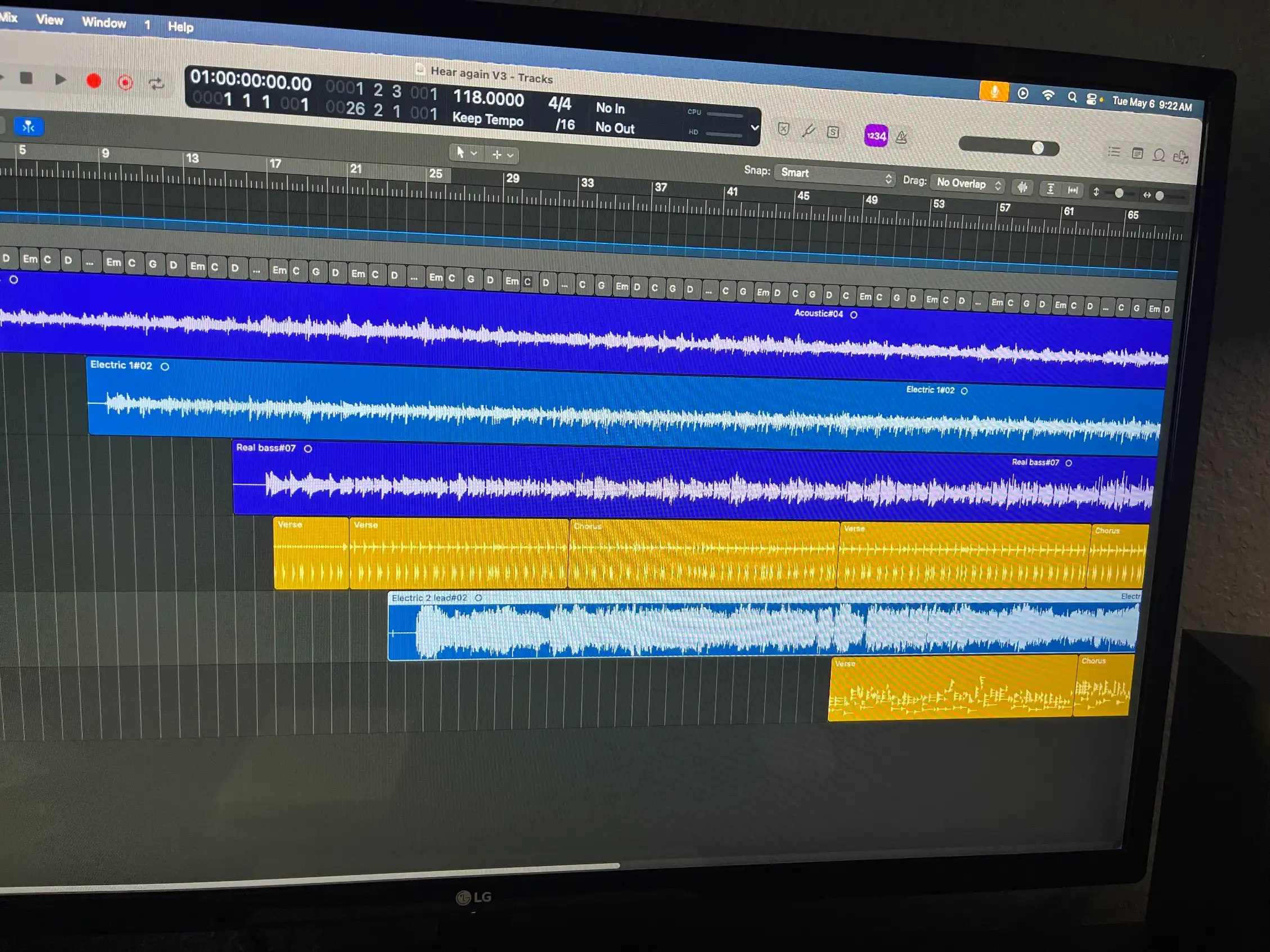Viewport: 1270px width, 952px height.
Task: Toggle the purple 1234 Count-in button
Action: (876, 136)
